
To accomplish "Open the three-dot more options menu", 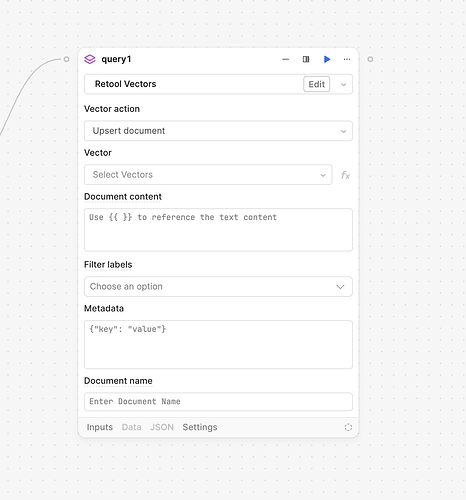I will pos(347,59).
